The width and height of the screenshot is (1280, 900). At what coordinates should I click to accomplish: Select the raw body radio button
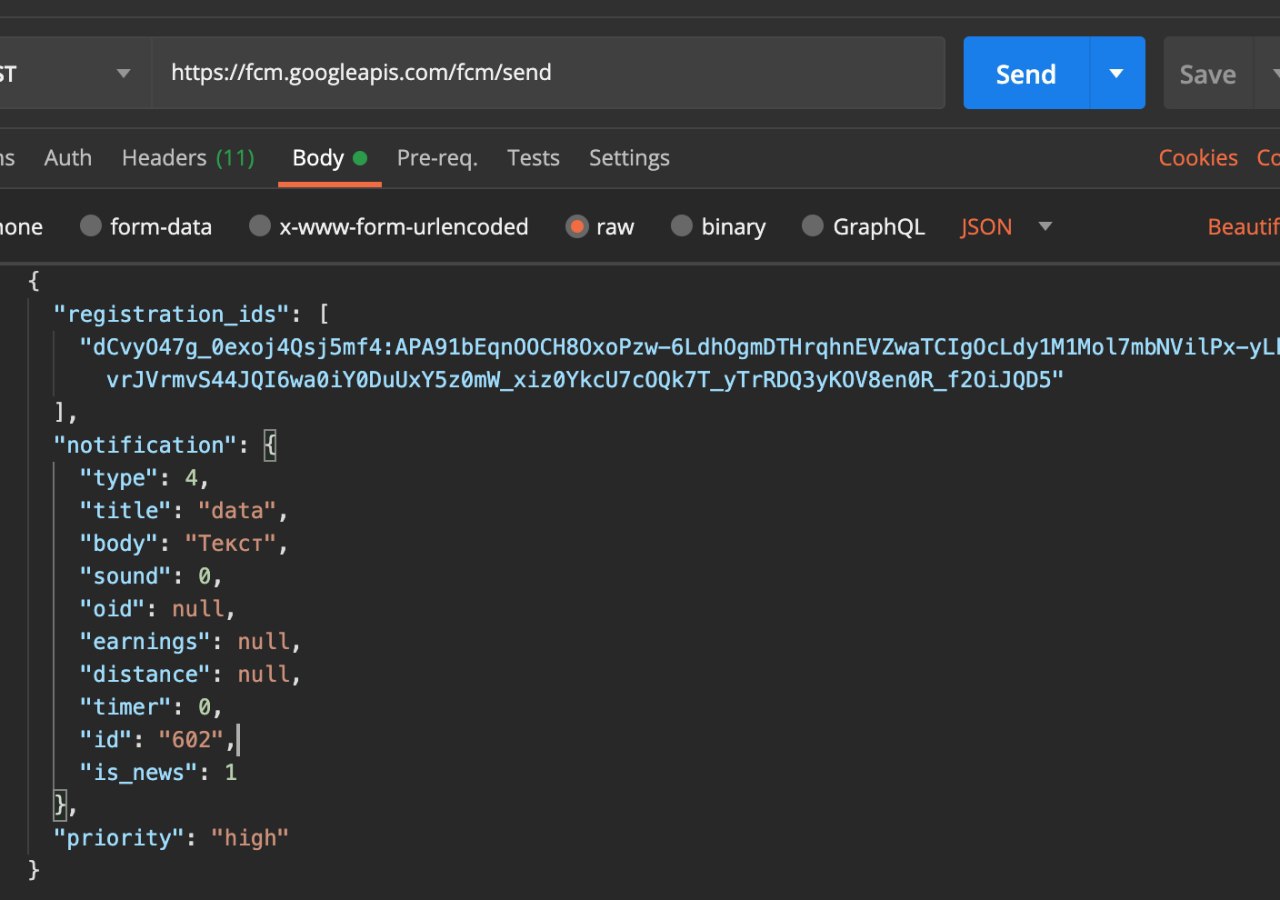tap(576, 227)
